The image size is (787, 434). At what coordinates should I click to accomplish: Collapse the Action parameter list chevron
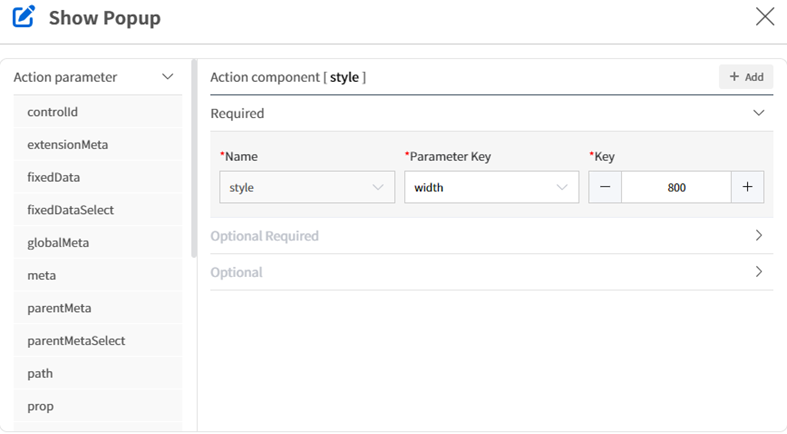point(168,77)
